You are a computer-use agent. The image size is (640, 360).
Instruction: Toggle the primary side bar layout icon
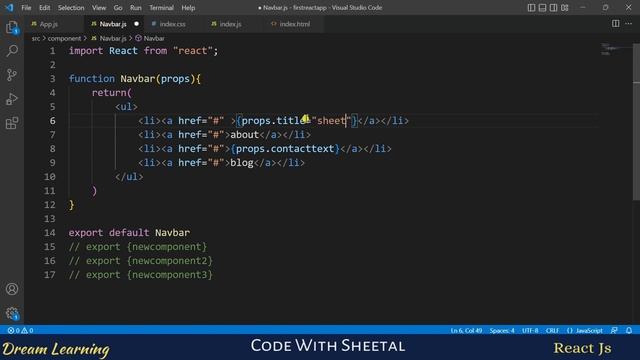(x=531, y=8)
